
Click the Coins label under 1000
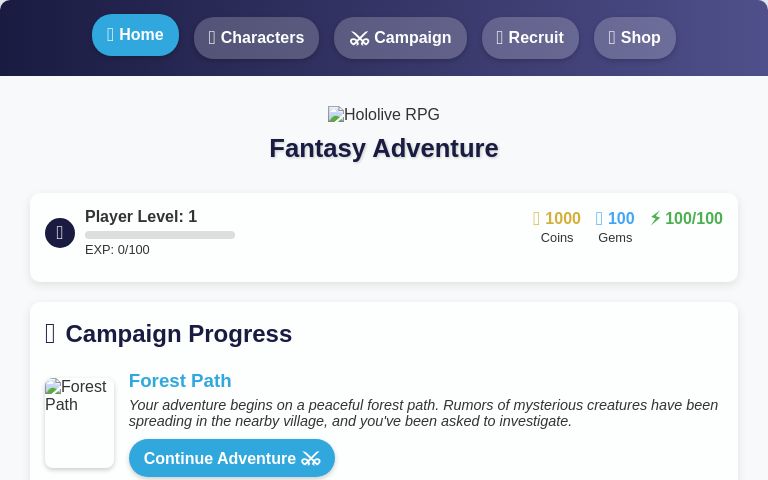pyautogui.click(x=557, y=238)
